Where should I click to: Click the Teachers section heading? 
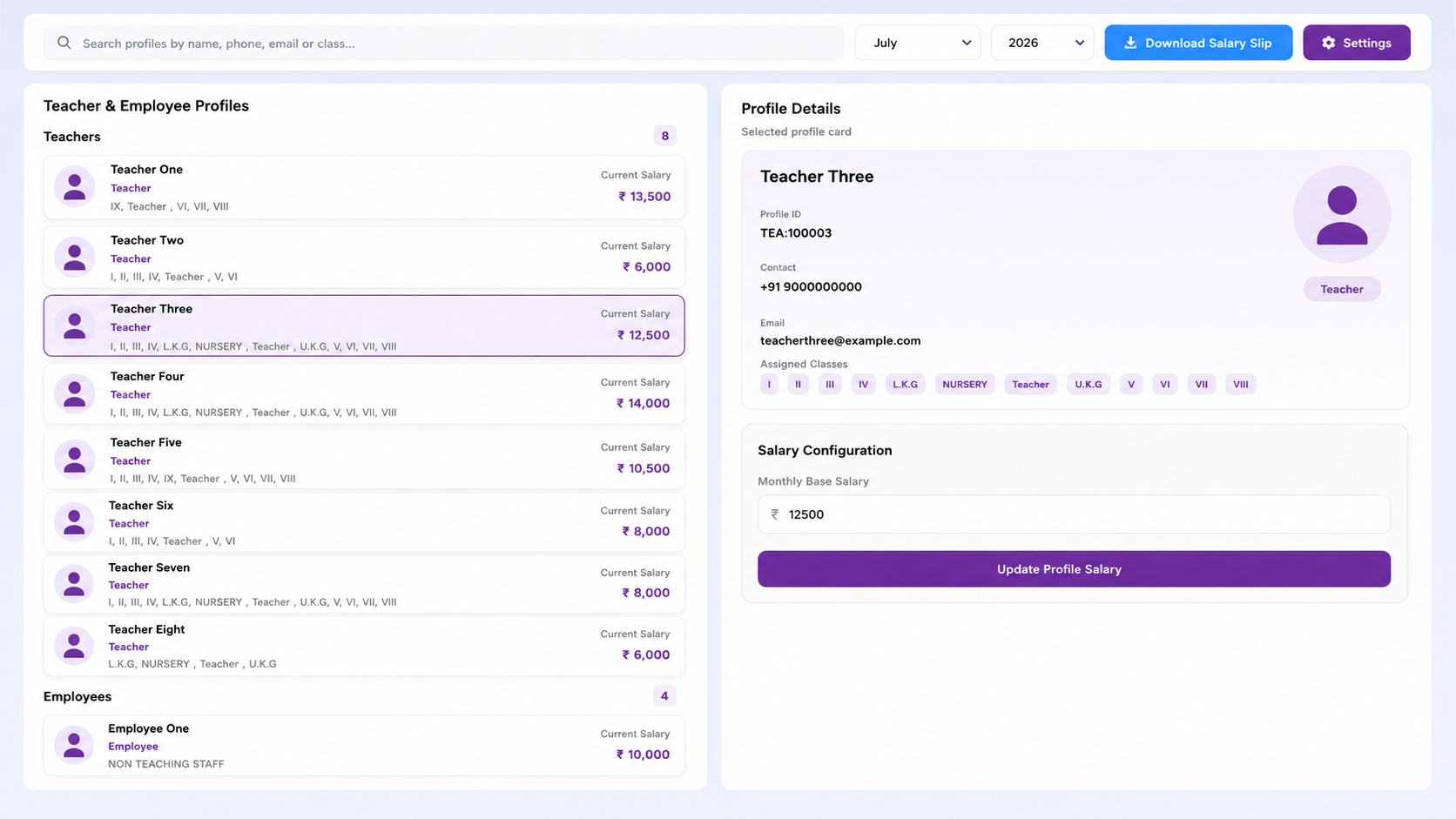[72, 137]
